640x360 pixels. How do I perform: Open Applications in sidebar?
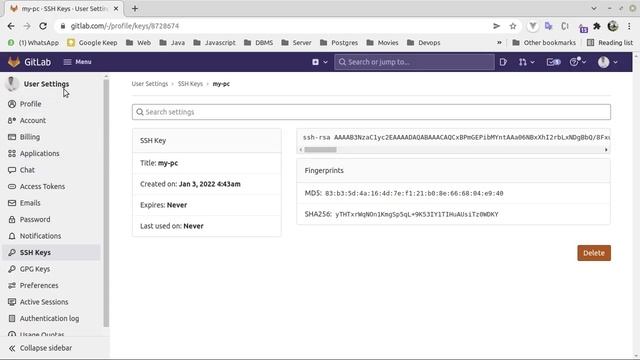tap(39, 153)
